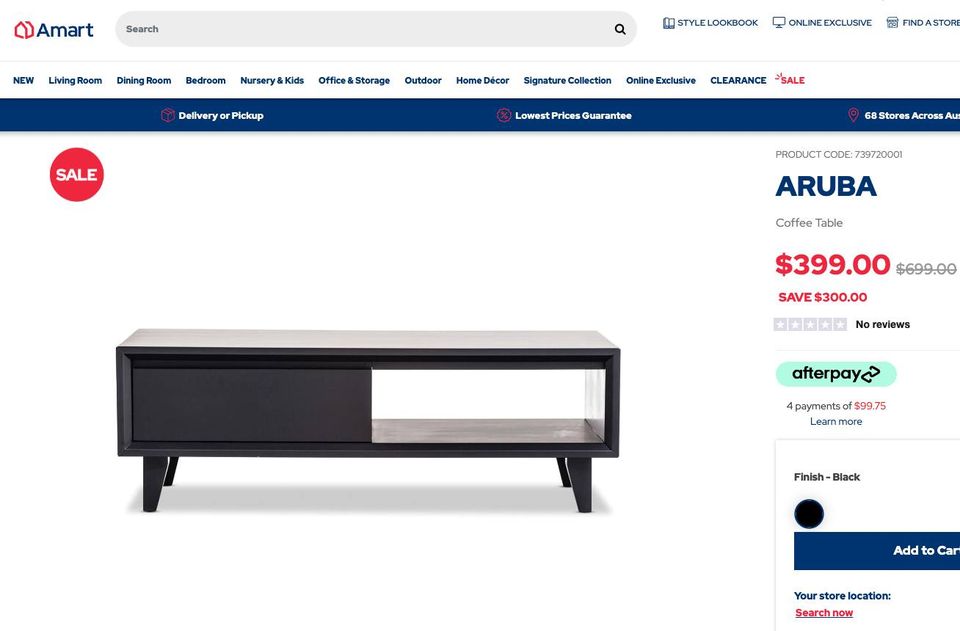Click the red SALE badge
The width and height of the screenshot is (960, 631).
[77, 174]
